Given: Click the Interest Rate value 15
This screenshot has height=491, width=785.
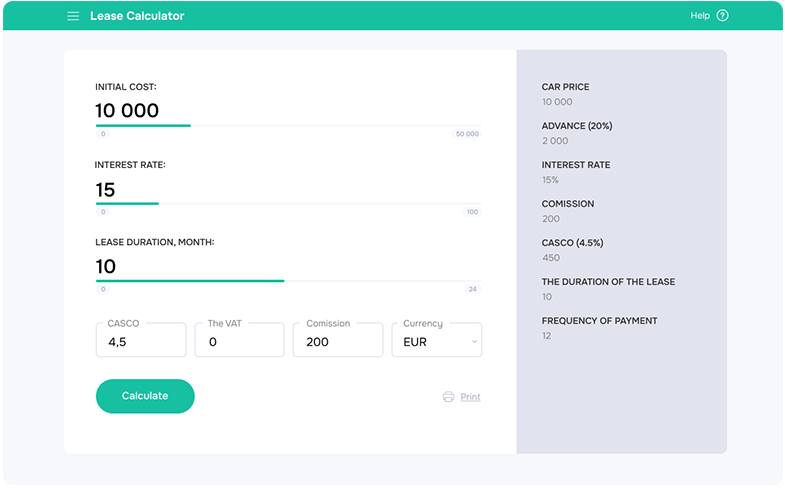Looking at the screenshot, I should pyautogui.click(x=106, y=189).
